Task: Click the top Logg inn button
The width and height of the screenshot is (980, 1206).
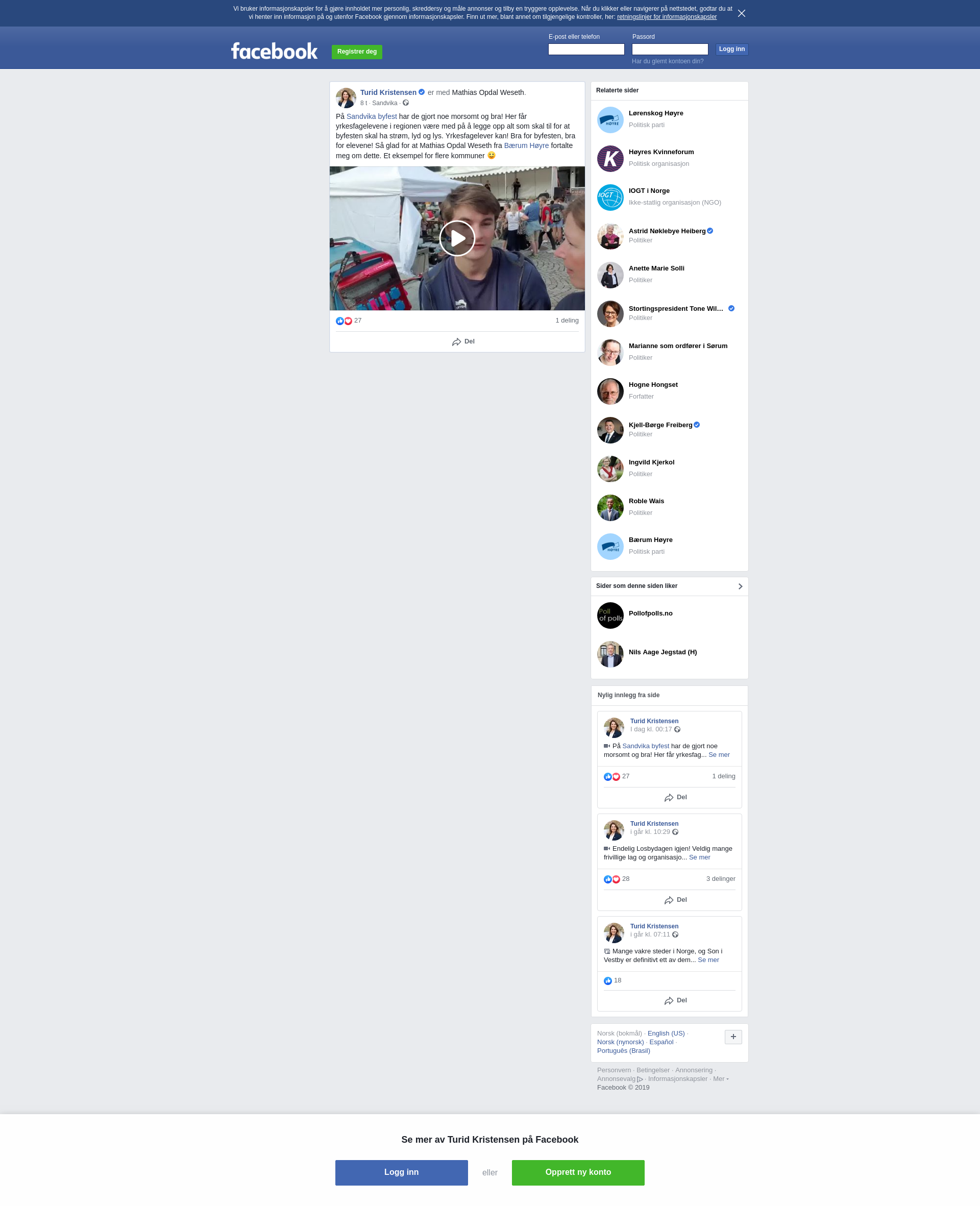Action: (731, 49)
